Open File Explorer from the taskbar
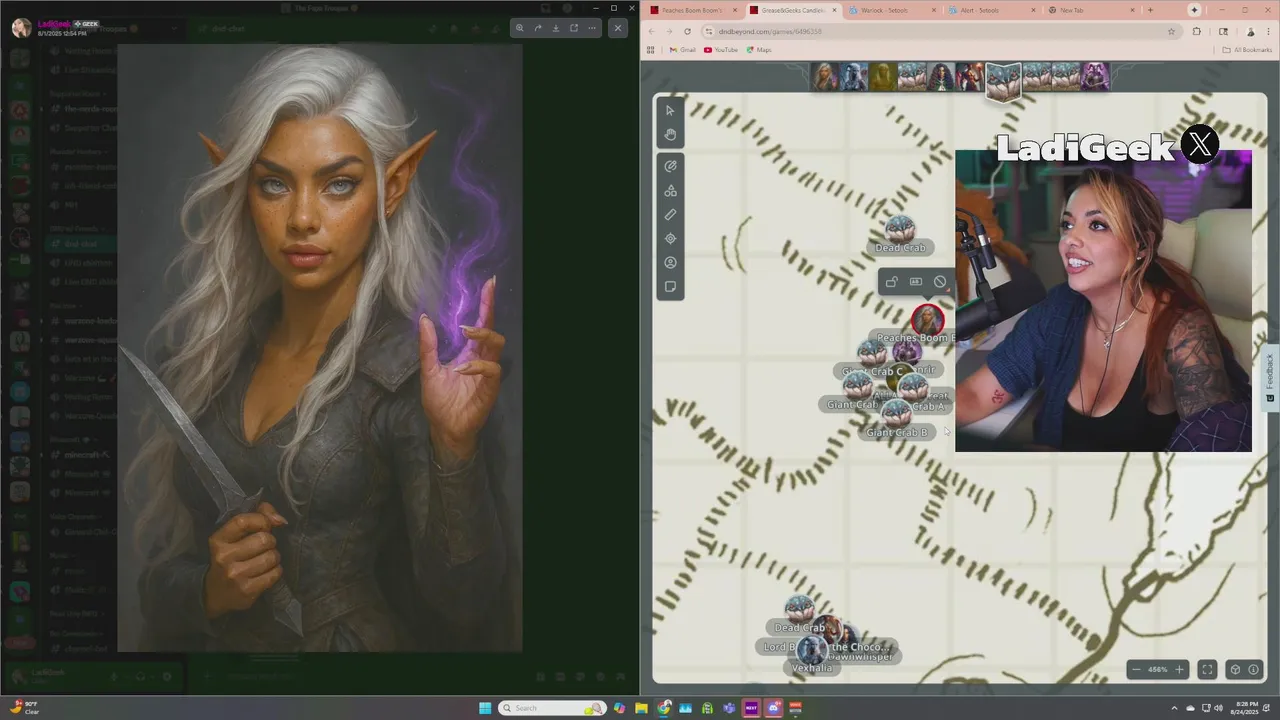The height and width of the screenshot is (720, 1280). click(641, 708)
